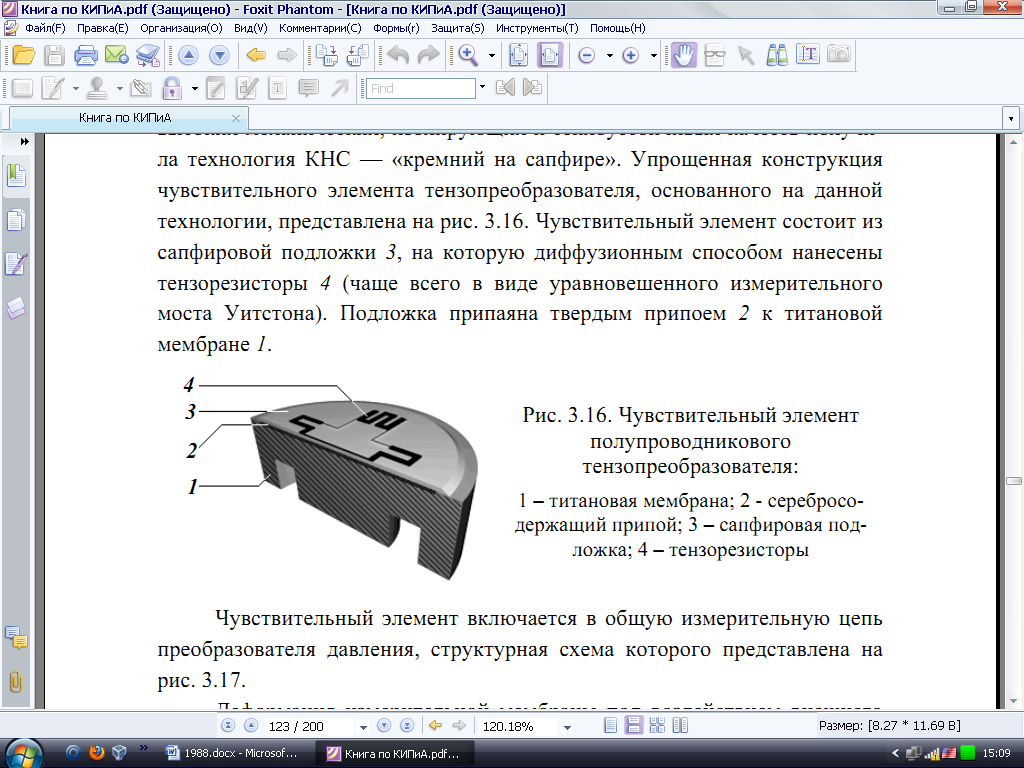Click the Fit Width icon
The image size is (1024, 768).
[550, 56]
